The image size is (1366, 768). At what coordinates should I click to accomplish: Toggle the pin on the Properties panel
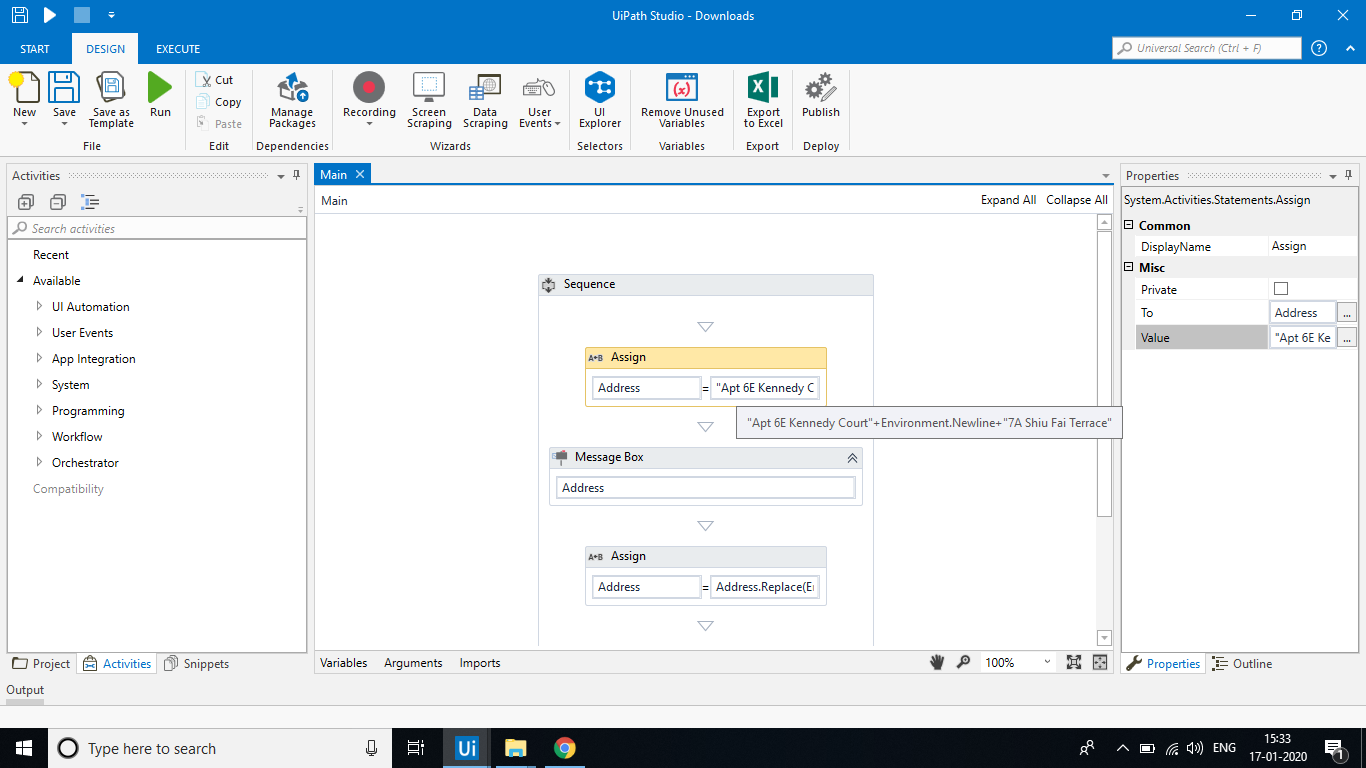click(1348, 174)
